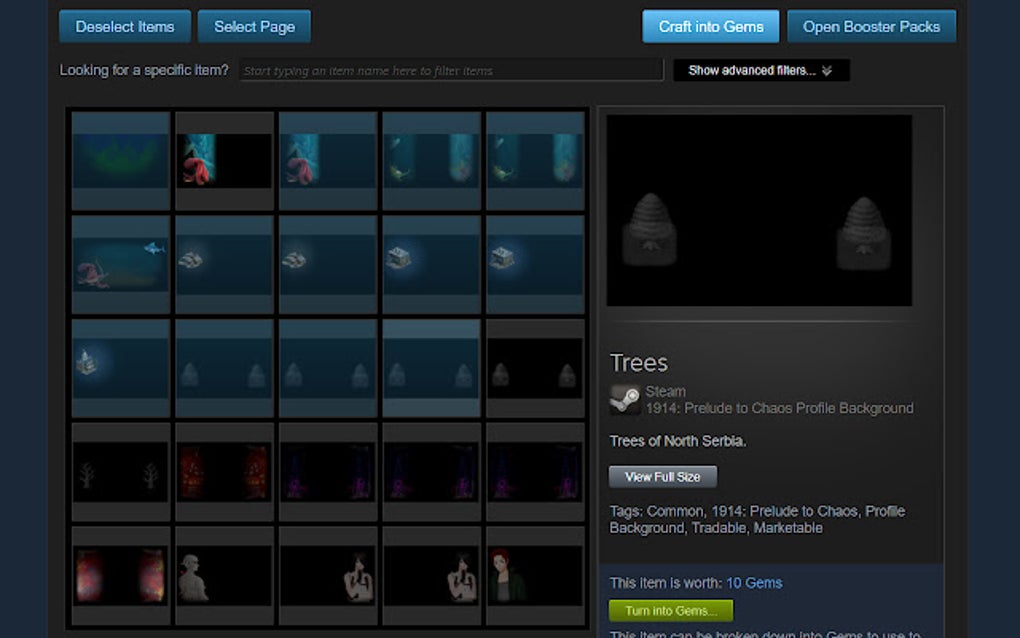
Task: Click '1914: Prelude to Chaos Profile Background' text
Action: (779, 408)
